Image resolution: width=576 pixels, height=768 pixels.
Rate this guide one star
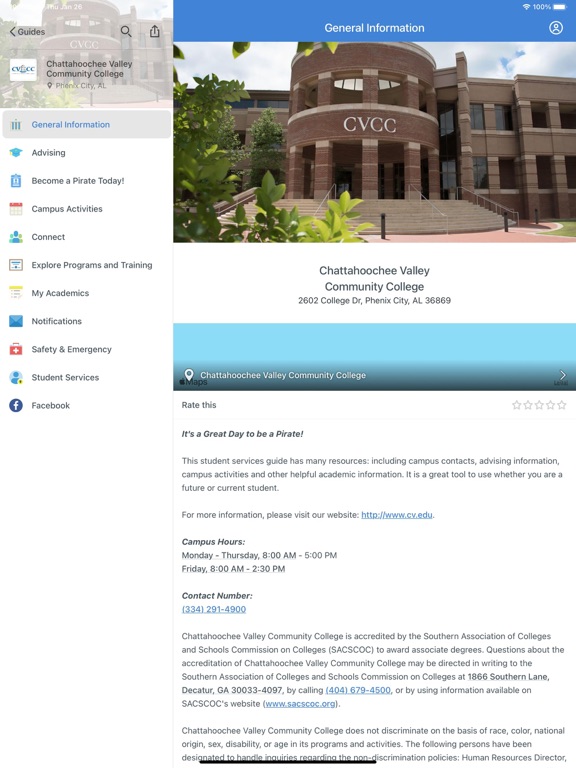516,405
